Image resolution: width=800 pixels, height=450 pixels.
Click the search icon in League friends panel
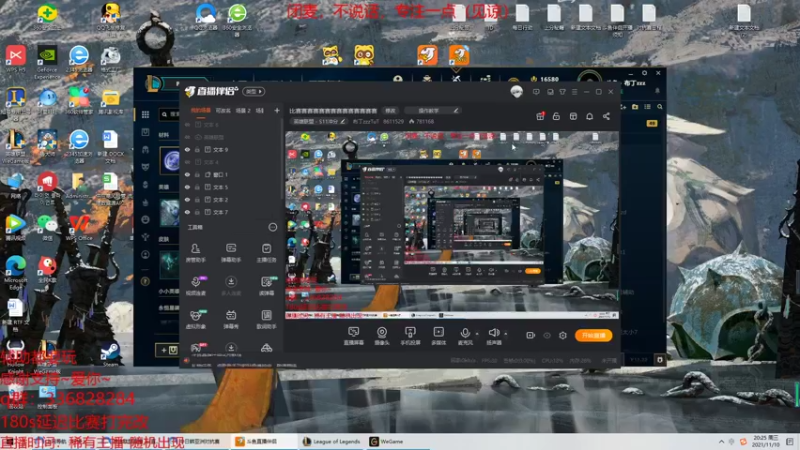click(660, 107)
